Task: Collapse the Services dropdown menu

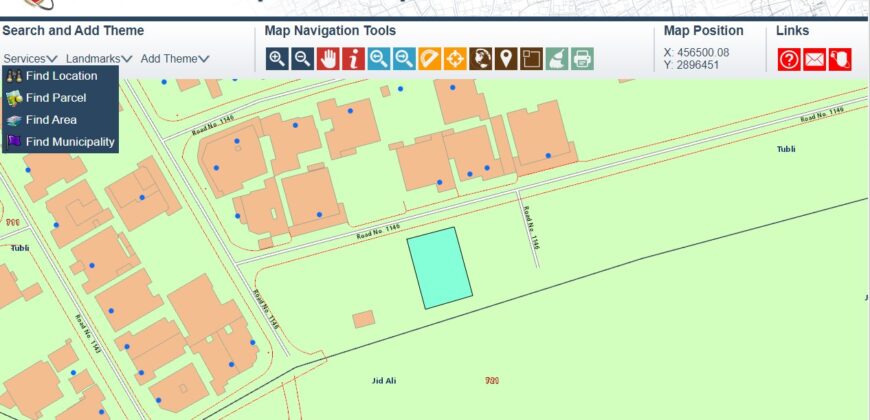Action: pyautogui.click(x=31, y=58)
